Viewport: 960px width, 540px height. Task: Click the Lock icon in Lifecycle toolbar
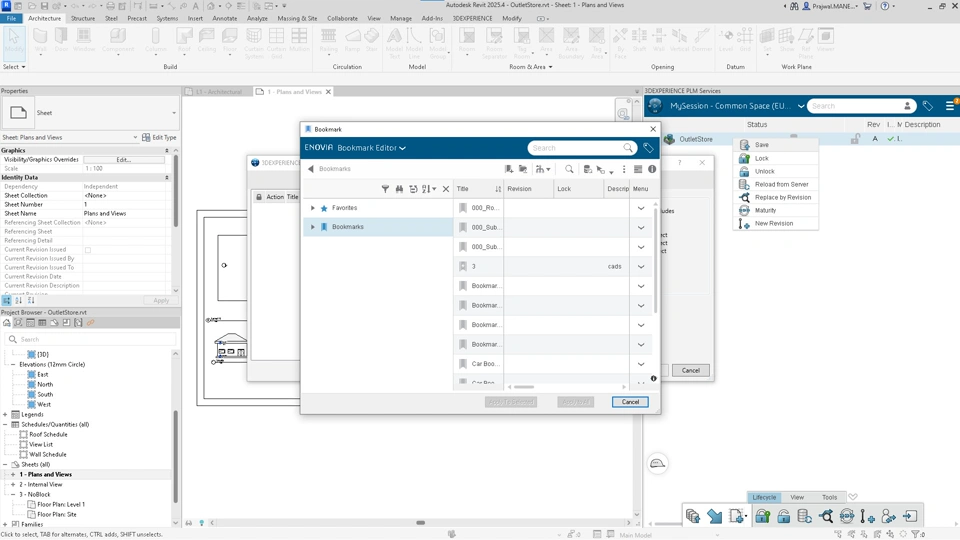tap(762, 517)
